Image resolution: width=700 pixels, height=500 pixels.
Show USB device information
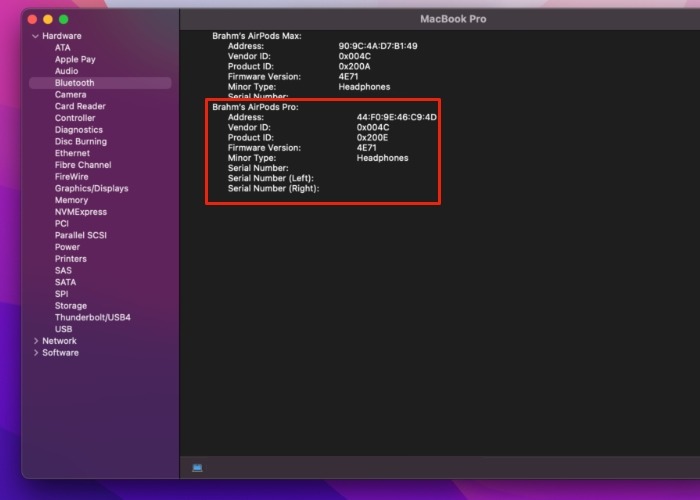[x=63, y=329]
